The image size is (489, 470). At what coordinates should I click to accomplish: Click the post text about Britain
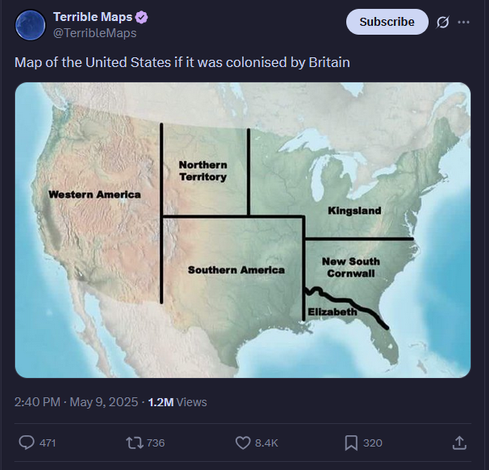click(182, 62)
